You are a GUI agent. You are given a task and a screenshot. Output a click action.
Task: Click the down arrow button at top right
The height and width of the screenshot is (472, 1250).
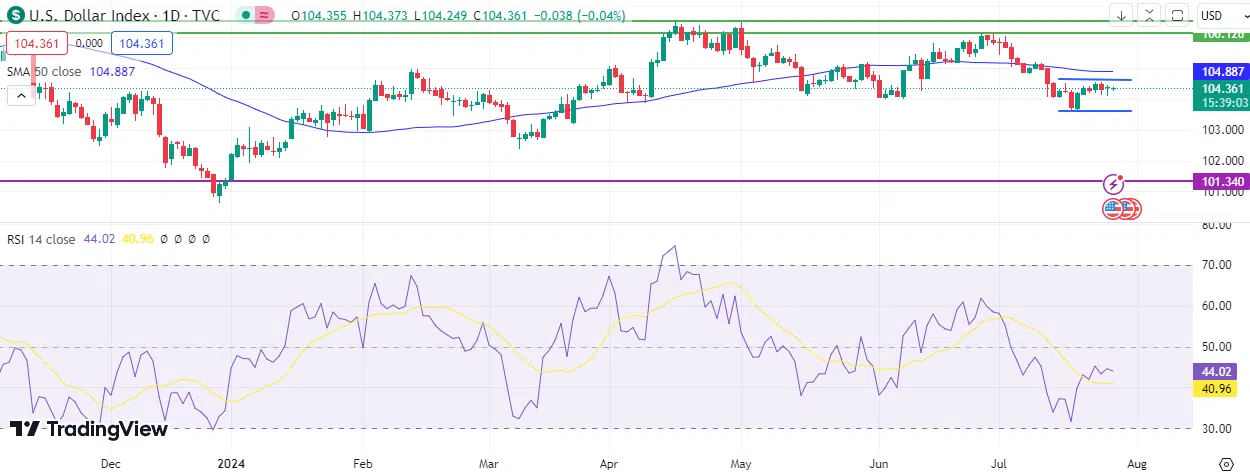(x=1122, y=15)
